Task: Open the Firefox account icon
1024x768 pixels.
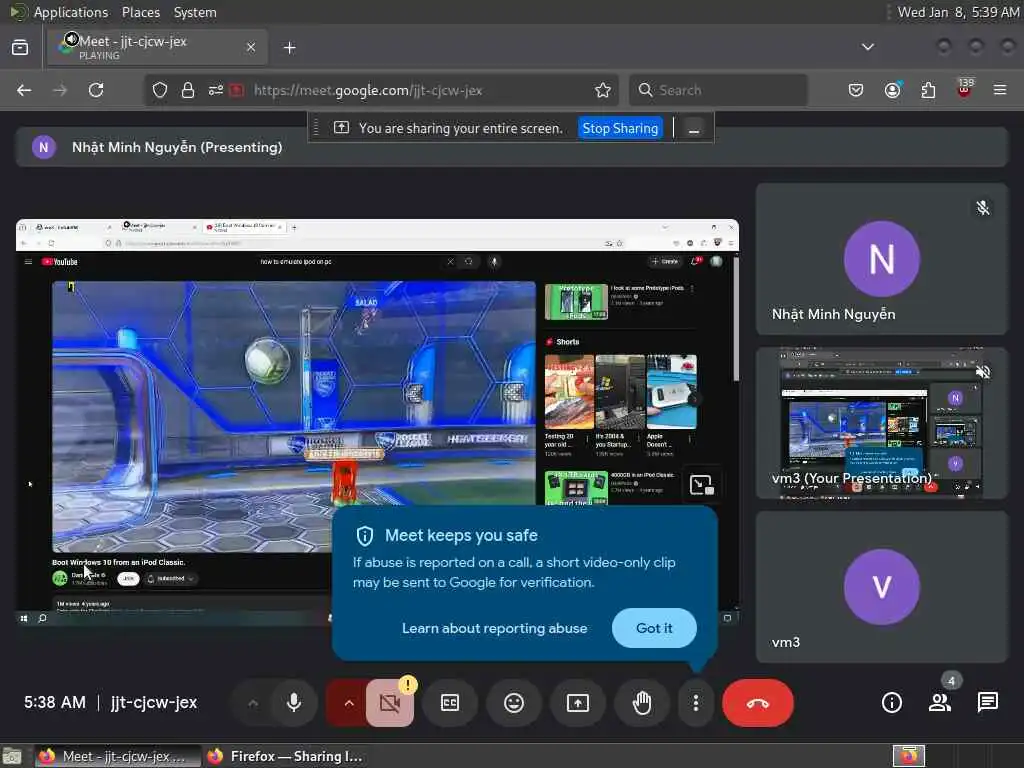Action: 892,90
